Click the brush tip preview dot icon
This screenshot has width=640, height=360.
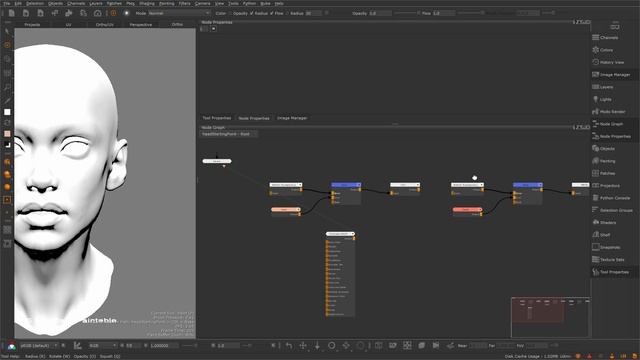tap(127, 13)
